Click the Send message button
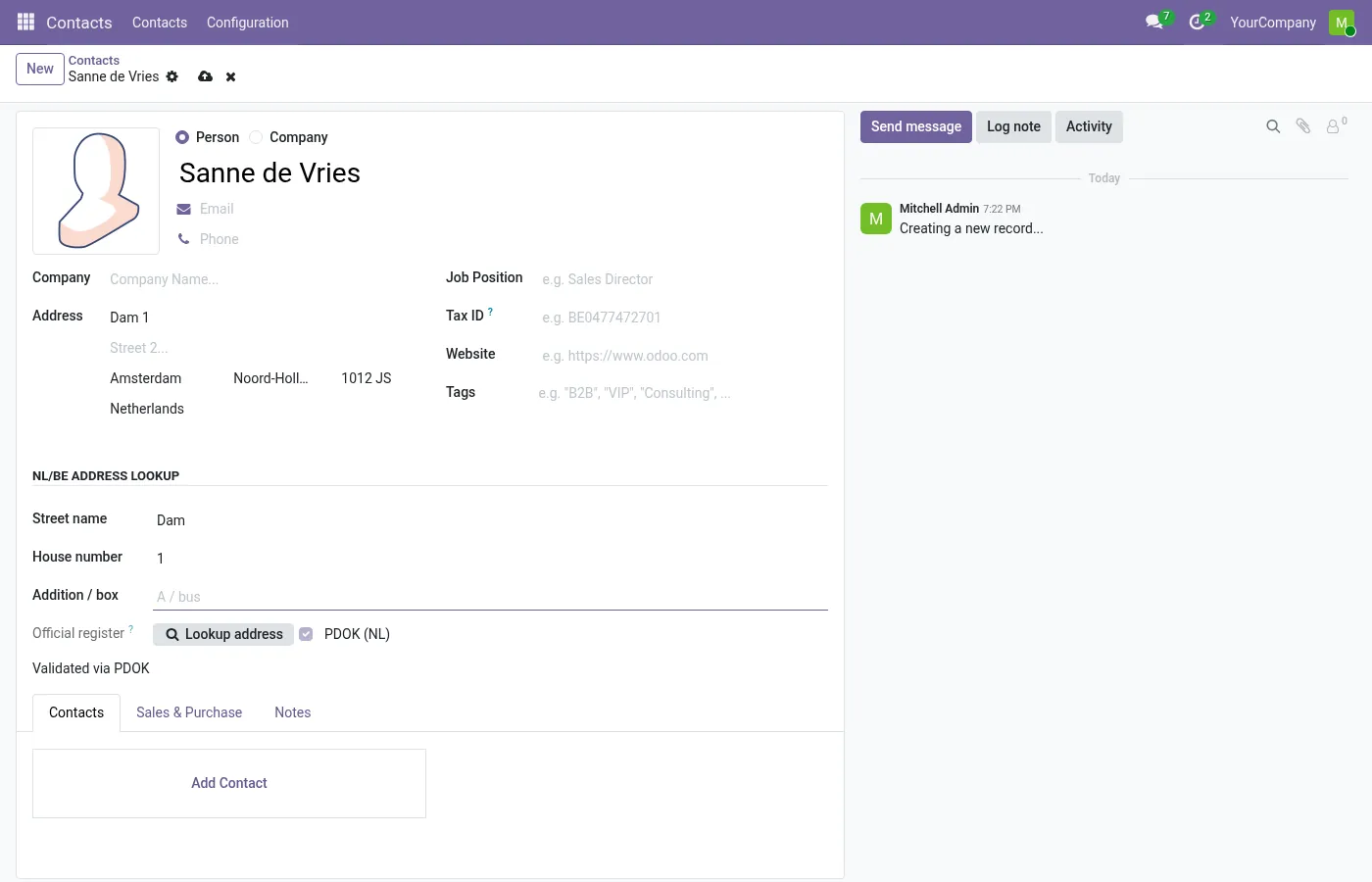Image resolution: width=1372 pixels, height=882 pixels. [916, 126]
